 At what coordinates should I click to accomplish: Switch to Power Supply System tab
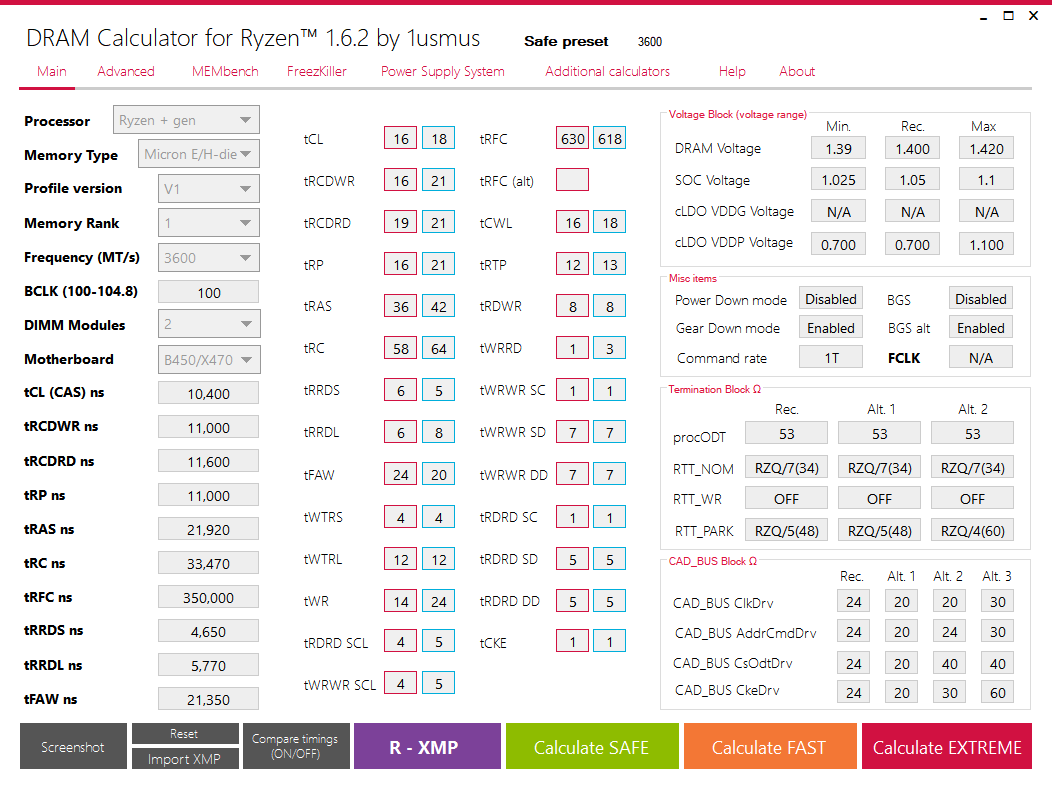tap(442, 71)
